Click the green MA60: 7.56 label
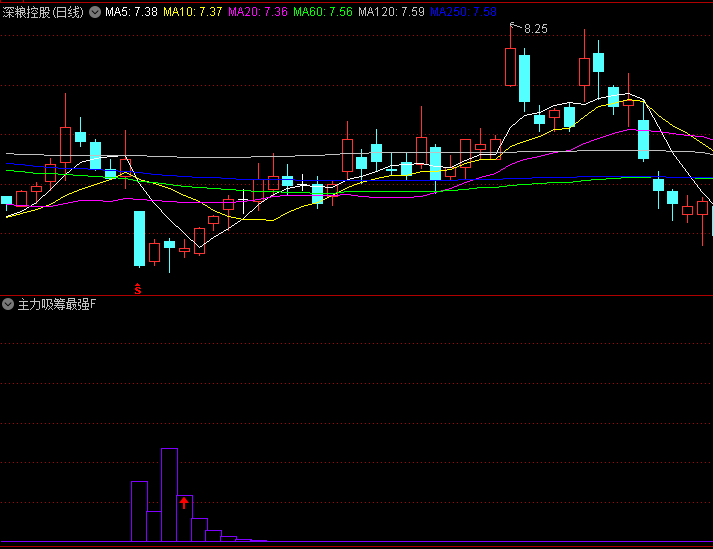The height and width of the screenshot is (549, 713). (323, 12)
